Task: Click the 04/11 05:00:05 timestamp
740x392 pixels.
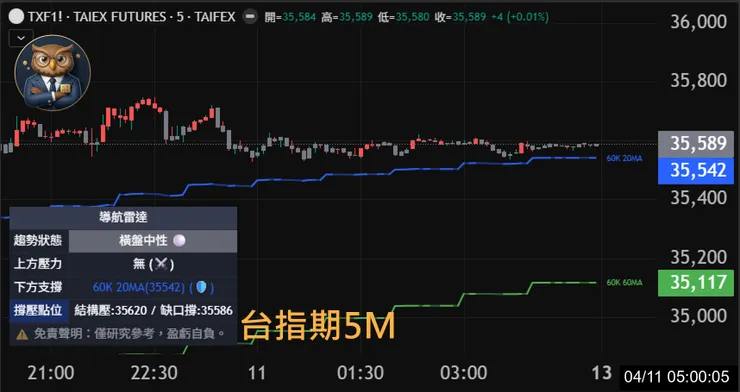Action: (677, 377)
